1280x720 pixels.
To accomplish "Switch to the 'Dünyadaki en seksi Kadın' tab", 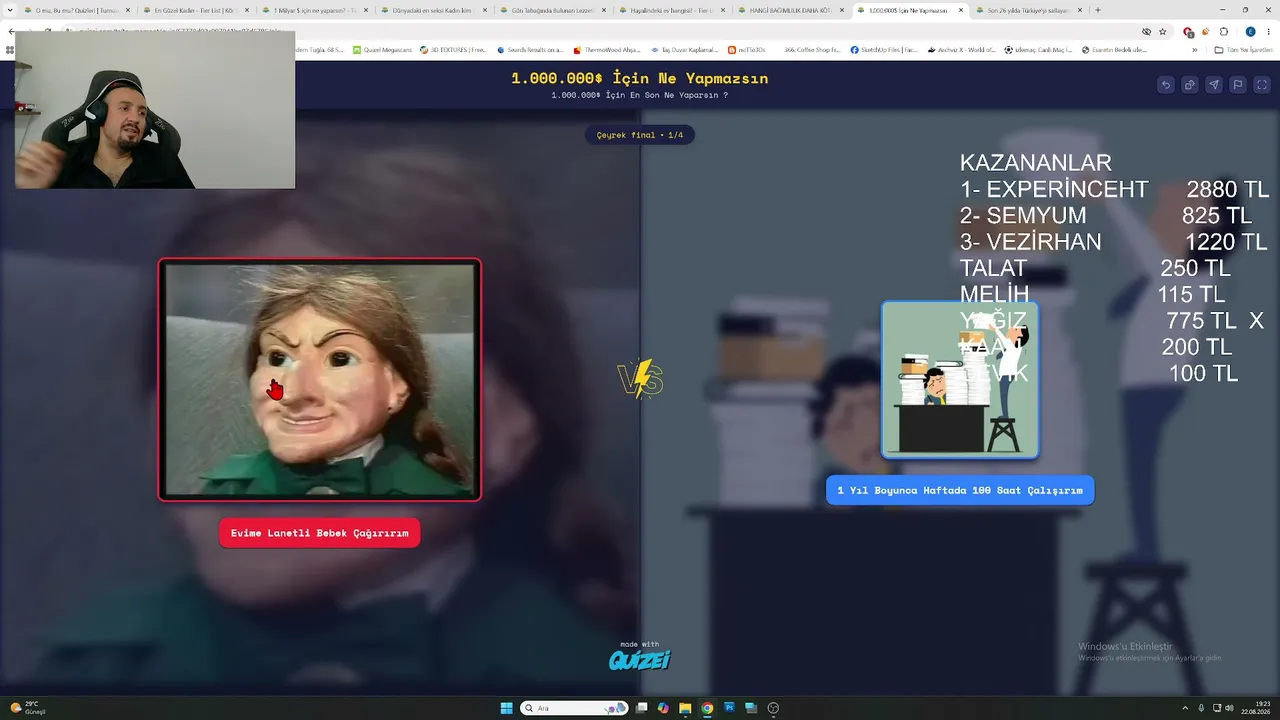I will [435, 10].
